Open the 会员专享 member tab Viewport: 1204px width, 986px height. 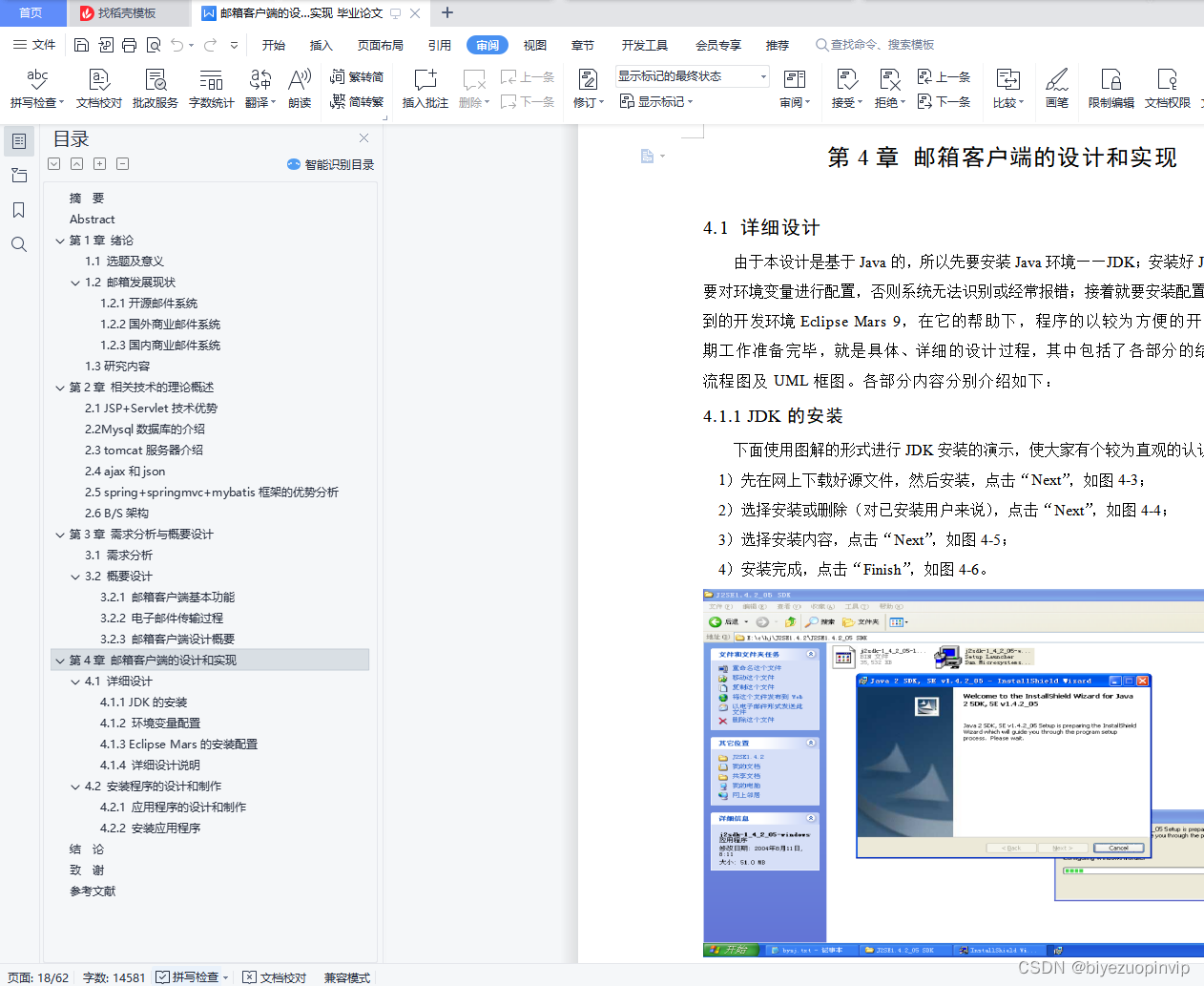[718, 45]
